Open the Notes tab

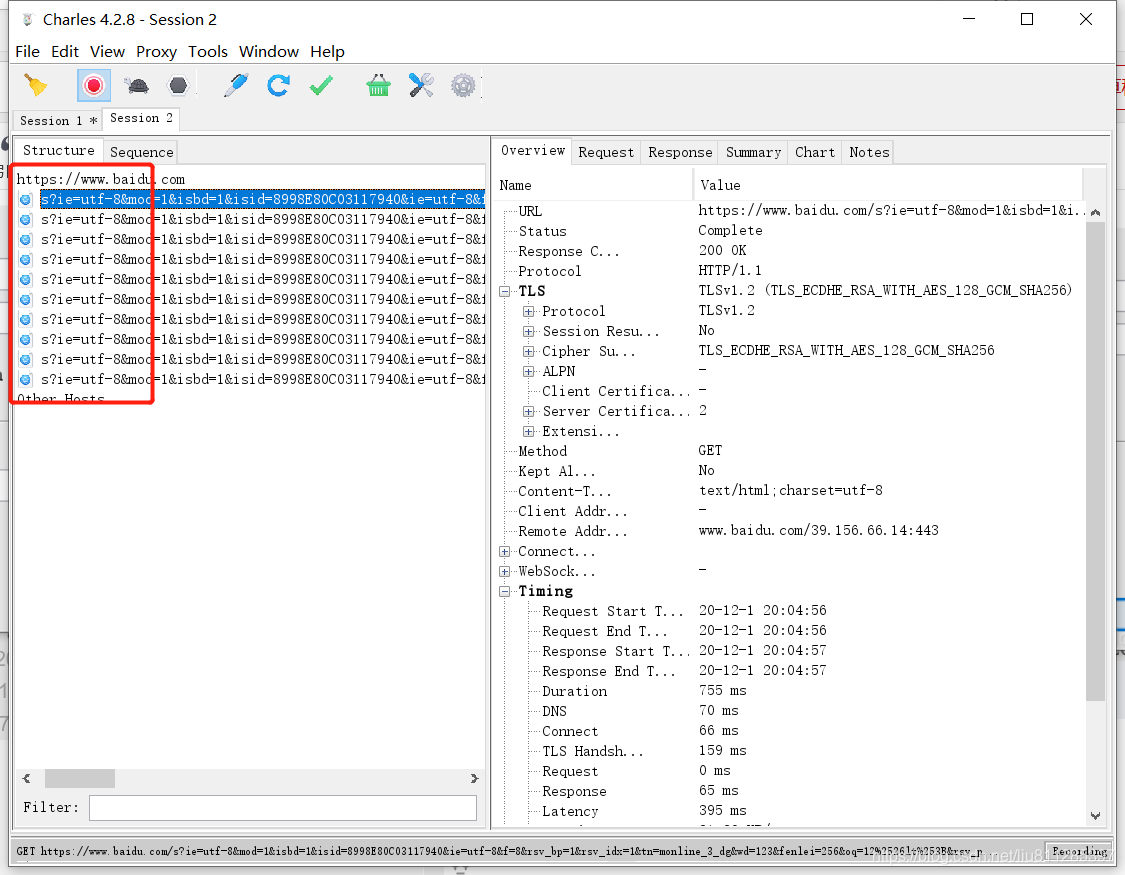coord(869,152)
